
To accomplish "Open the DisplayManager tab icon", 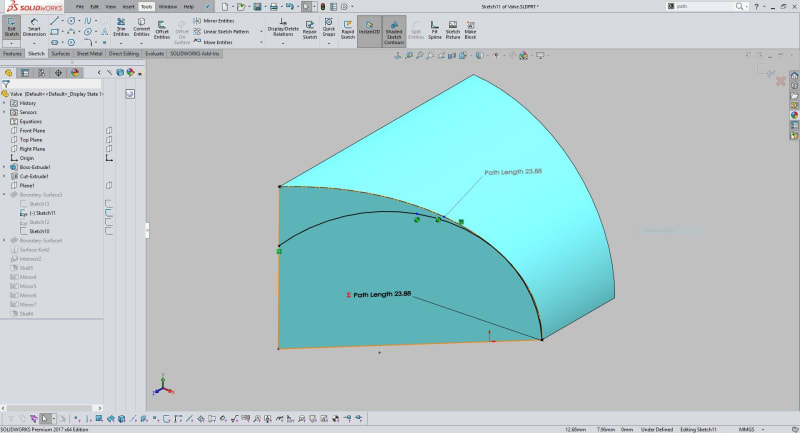I will click(x=75, y=73).
